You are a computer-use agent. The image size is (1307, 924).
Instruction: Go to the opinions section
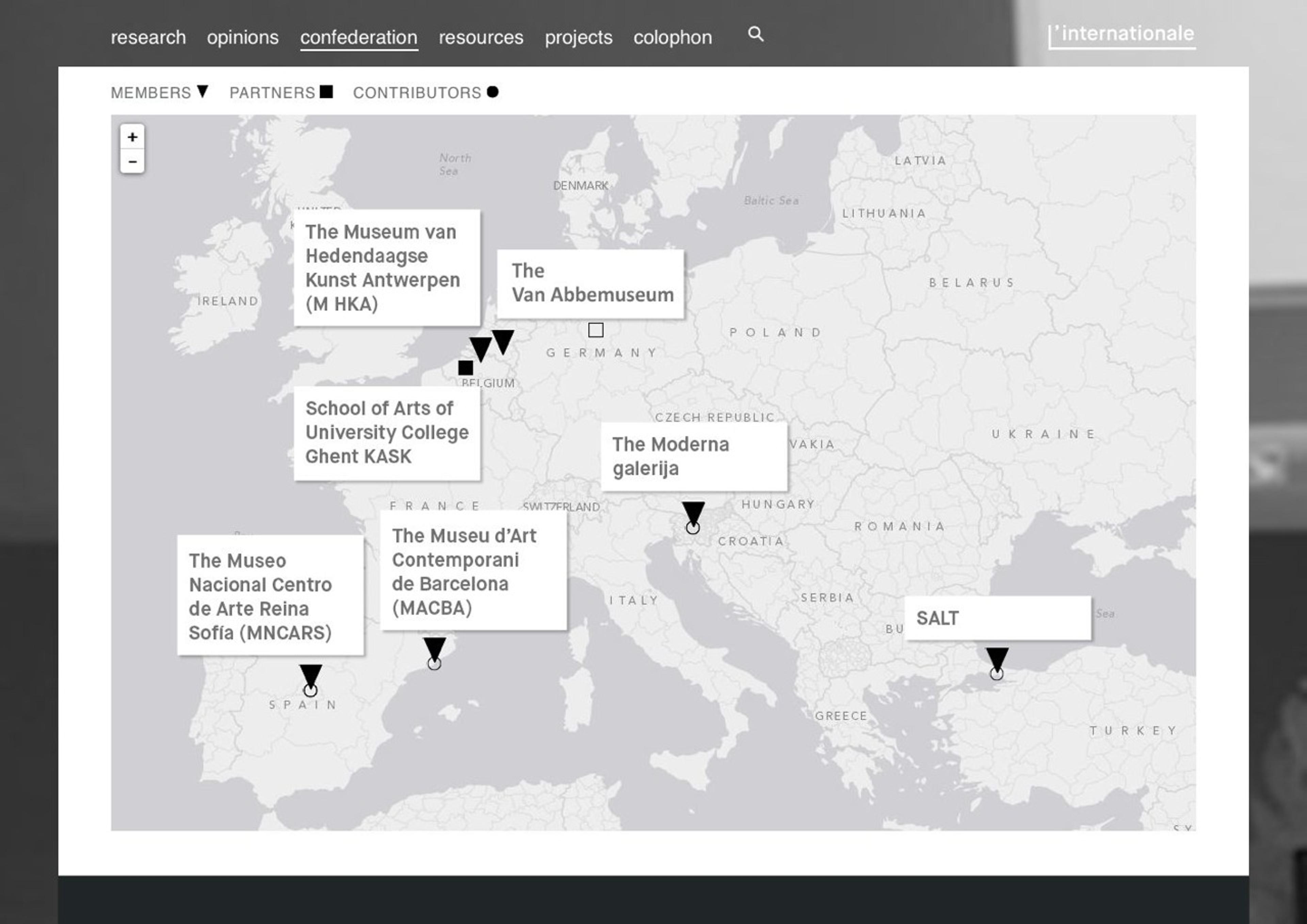pyautogui.click(x=242, y=37)
